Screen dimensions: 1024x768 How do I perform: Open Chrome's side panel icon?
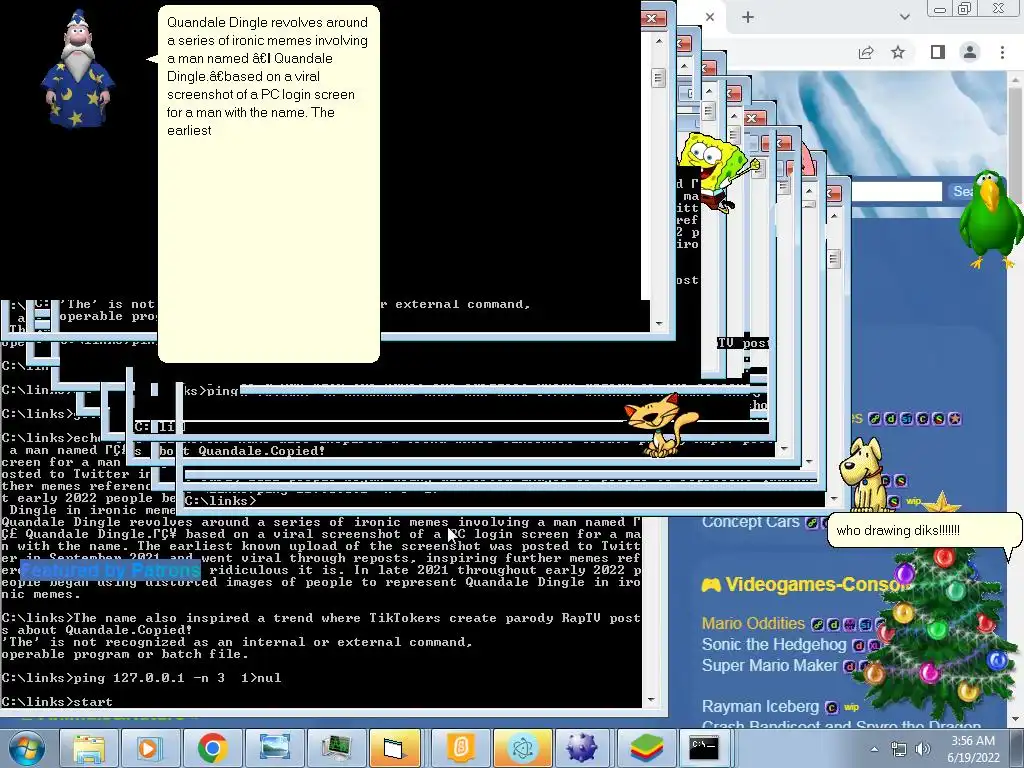coord(937,52)
